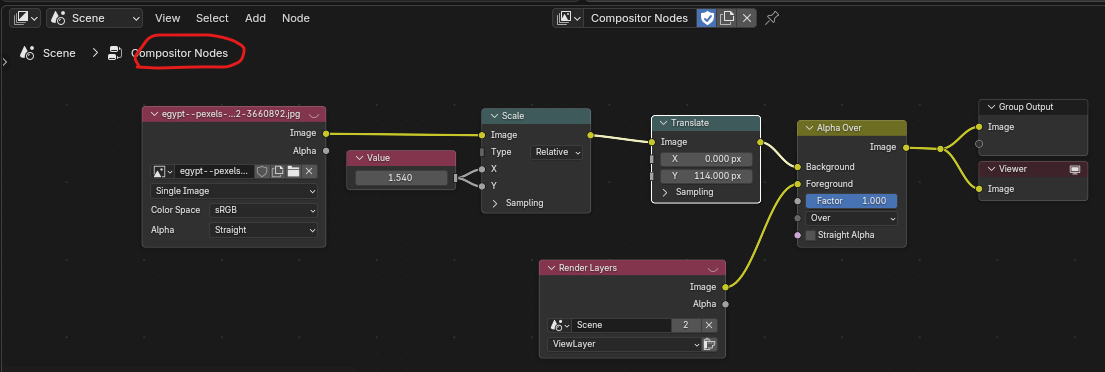The width and height of the screenshot is (1105, 372).
Task: Enable the Straight Alpha checkbox
Action: 810,235
